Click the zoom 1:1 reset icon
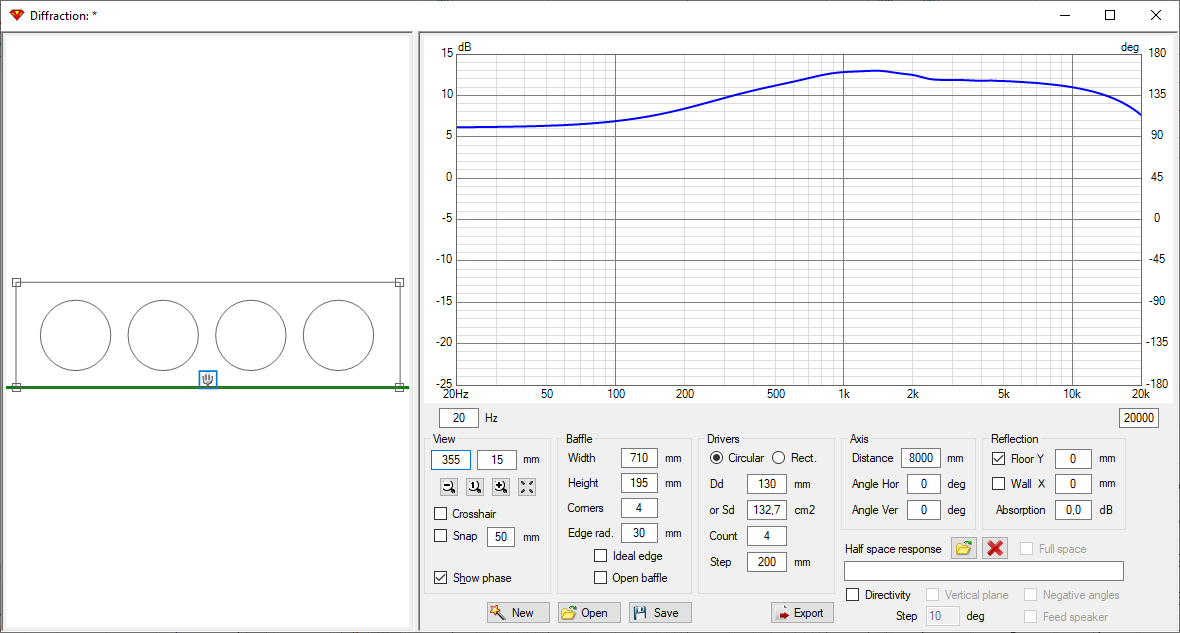 point(475,487)
